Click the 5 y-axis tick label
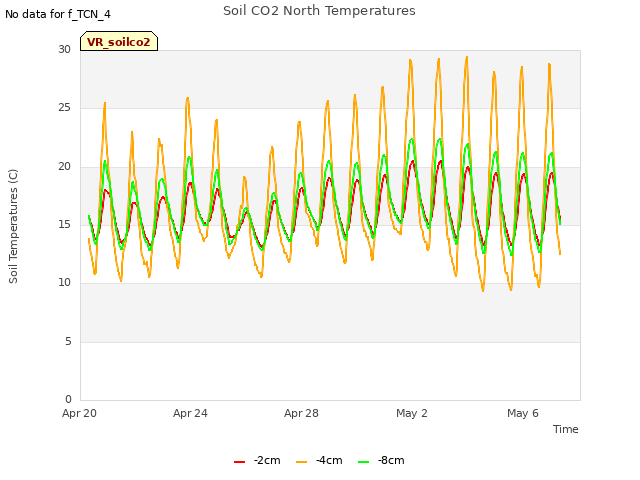The height and width of the screenshot is (480, 640). [x=68, y=341]
